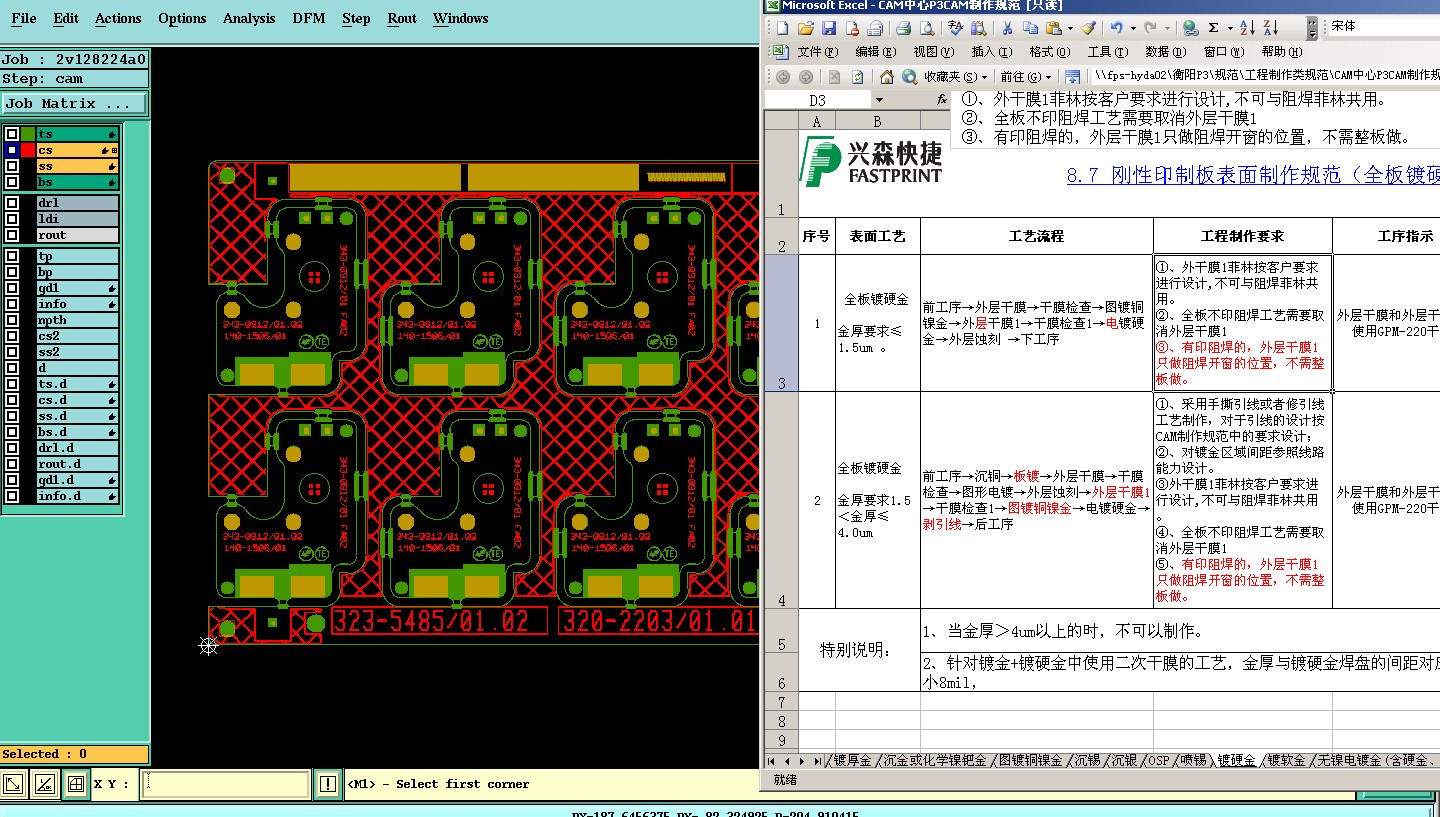Open Paste options dropdown arrow
This screenshot has height=817, width=1440.
pyautogui.click(x=1070, y=28)
